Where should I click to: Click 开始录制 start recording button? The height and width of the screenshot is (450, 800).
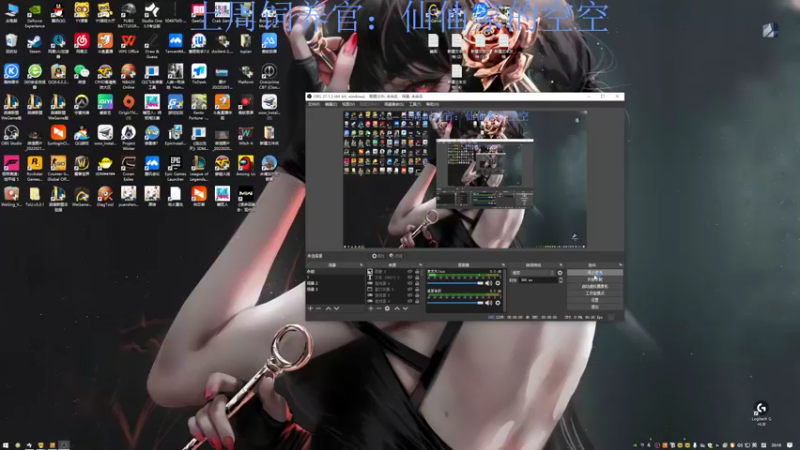pyautogui.click(x=595, y=280)
